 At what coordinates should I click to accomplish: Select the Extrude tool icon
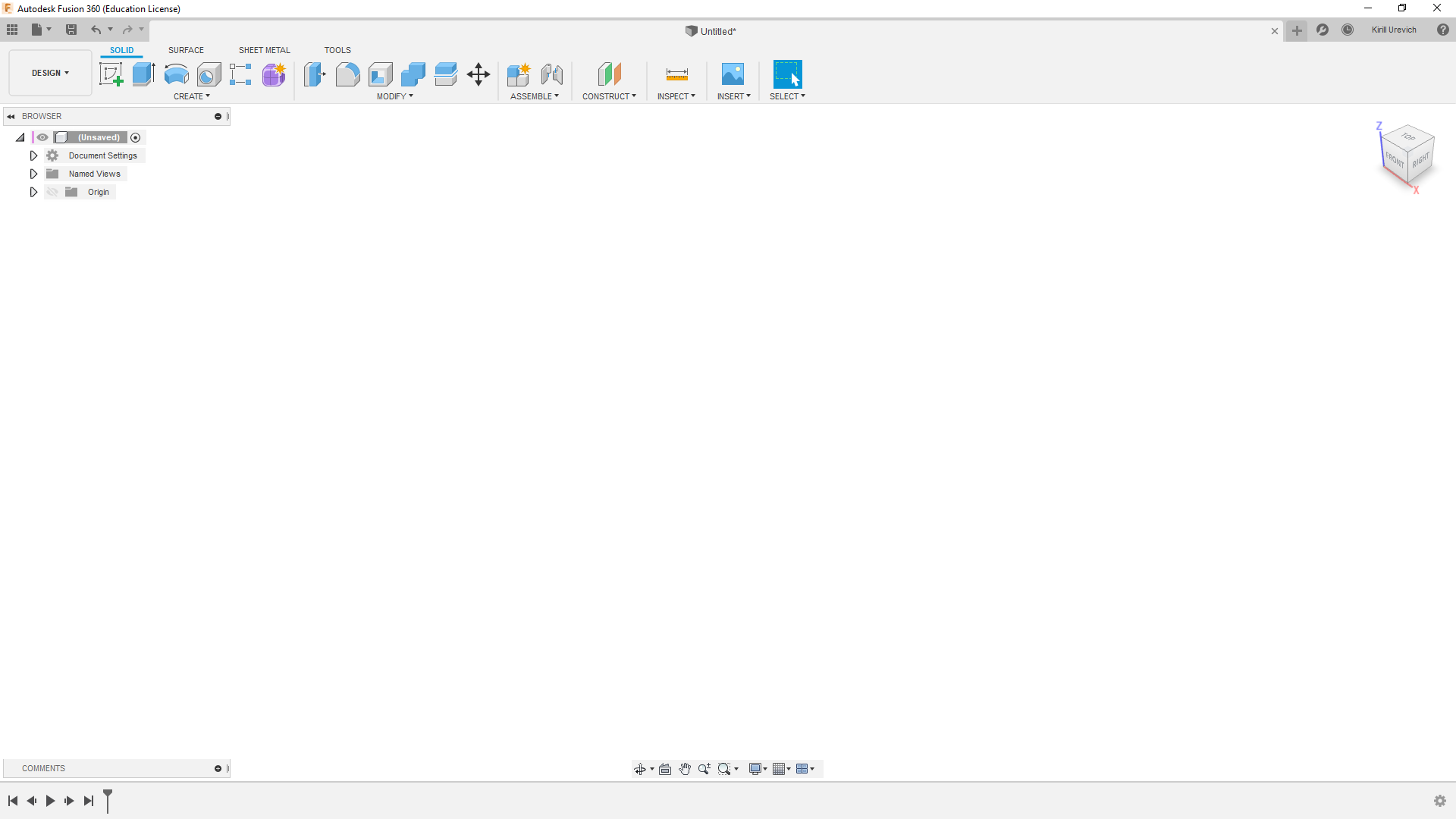(143, 73)
